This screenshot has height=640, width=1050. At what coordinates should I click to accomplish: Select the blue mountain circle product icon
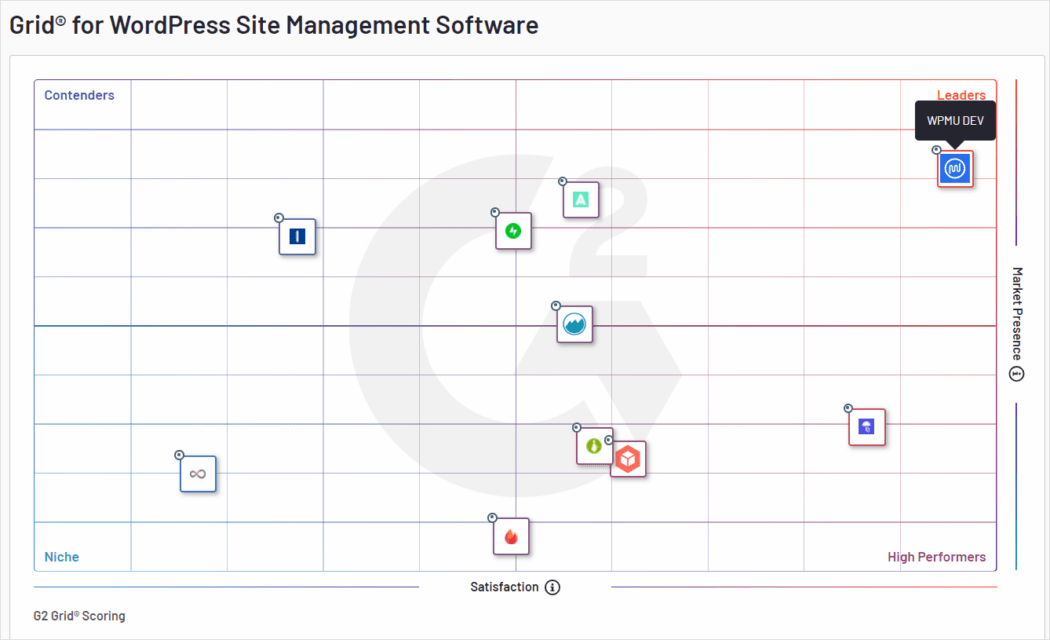click(575, 324)
